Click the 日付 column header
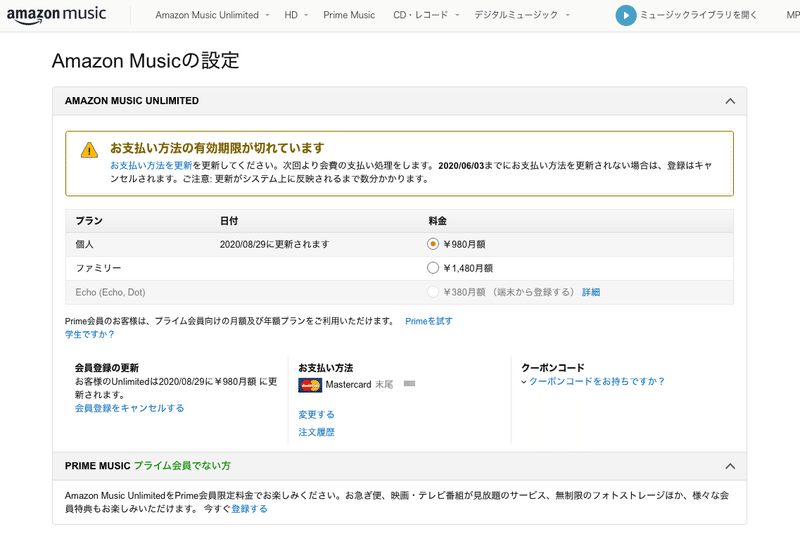The width and height of the screenshot is (800, 534). tap(229, 221)
